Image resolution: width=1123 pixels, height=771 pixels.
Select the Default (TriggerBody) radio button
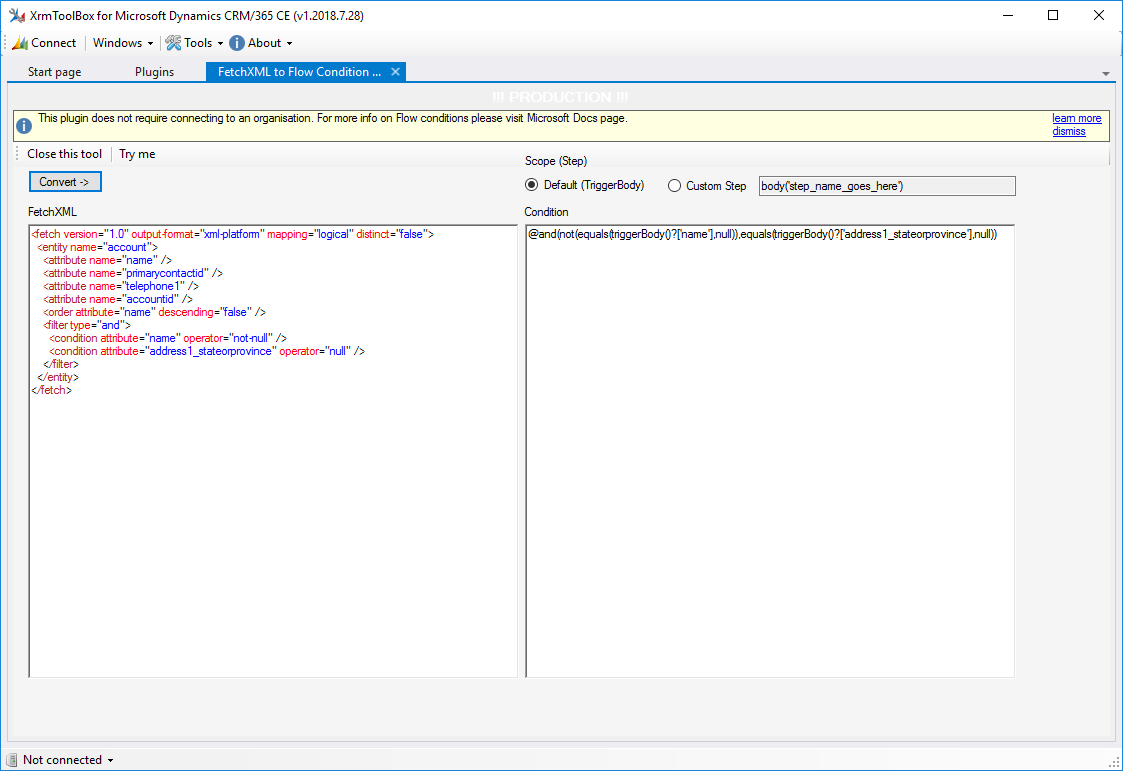tap(531, 185)
